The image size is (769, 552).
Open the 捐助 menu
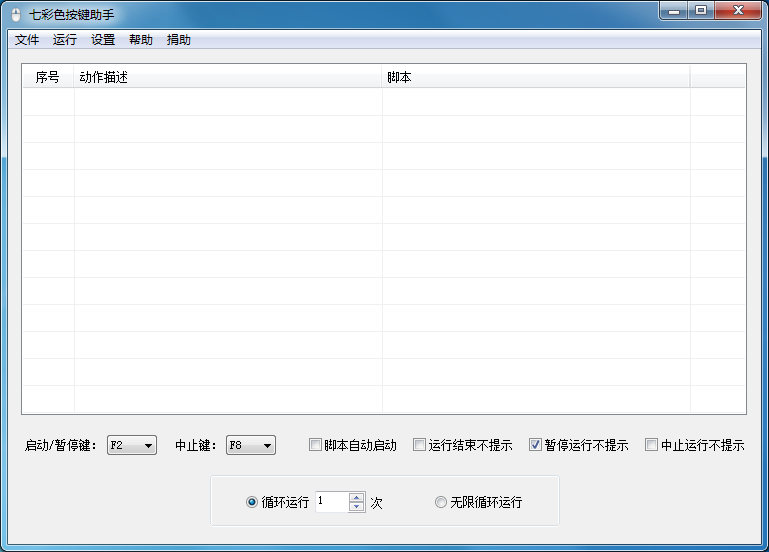pos(179,40)
